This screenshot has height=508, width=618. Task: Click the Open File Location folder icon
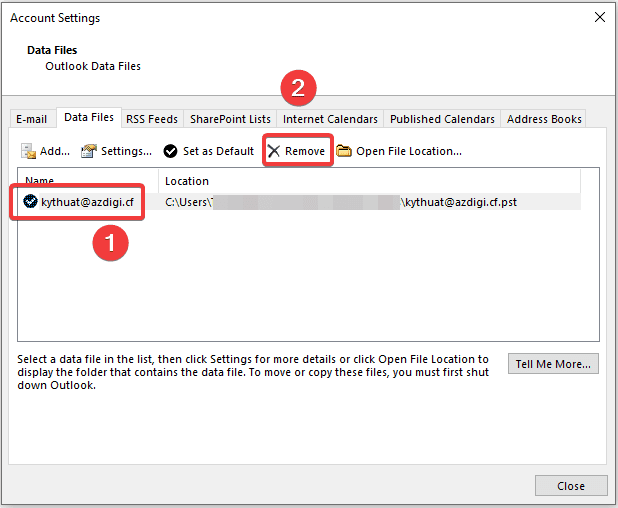click(x=344, y=151)
